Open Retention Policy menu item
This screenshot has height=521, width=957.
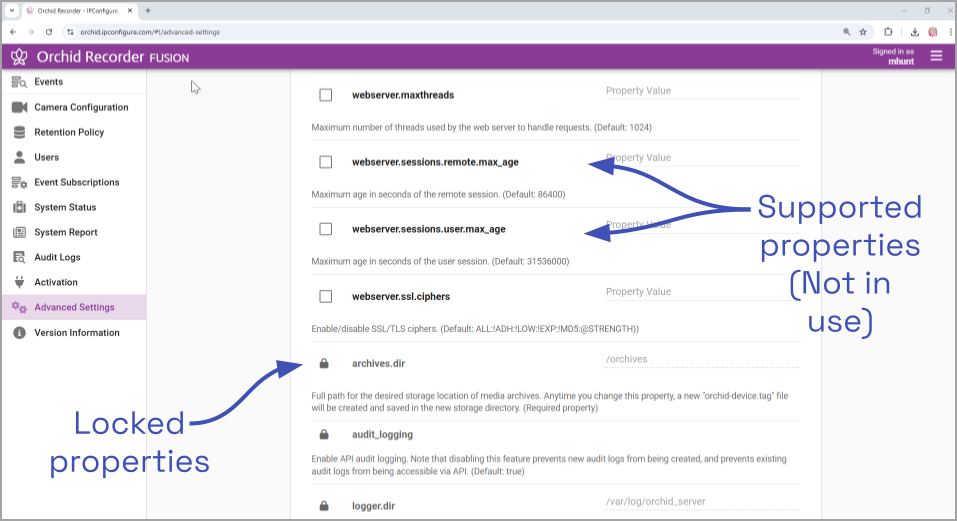click(x=73, y=132)
